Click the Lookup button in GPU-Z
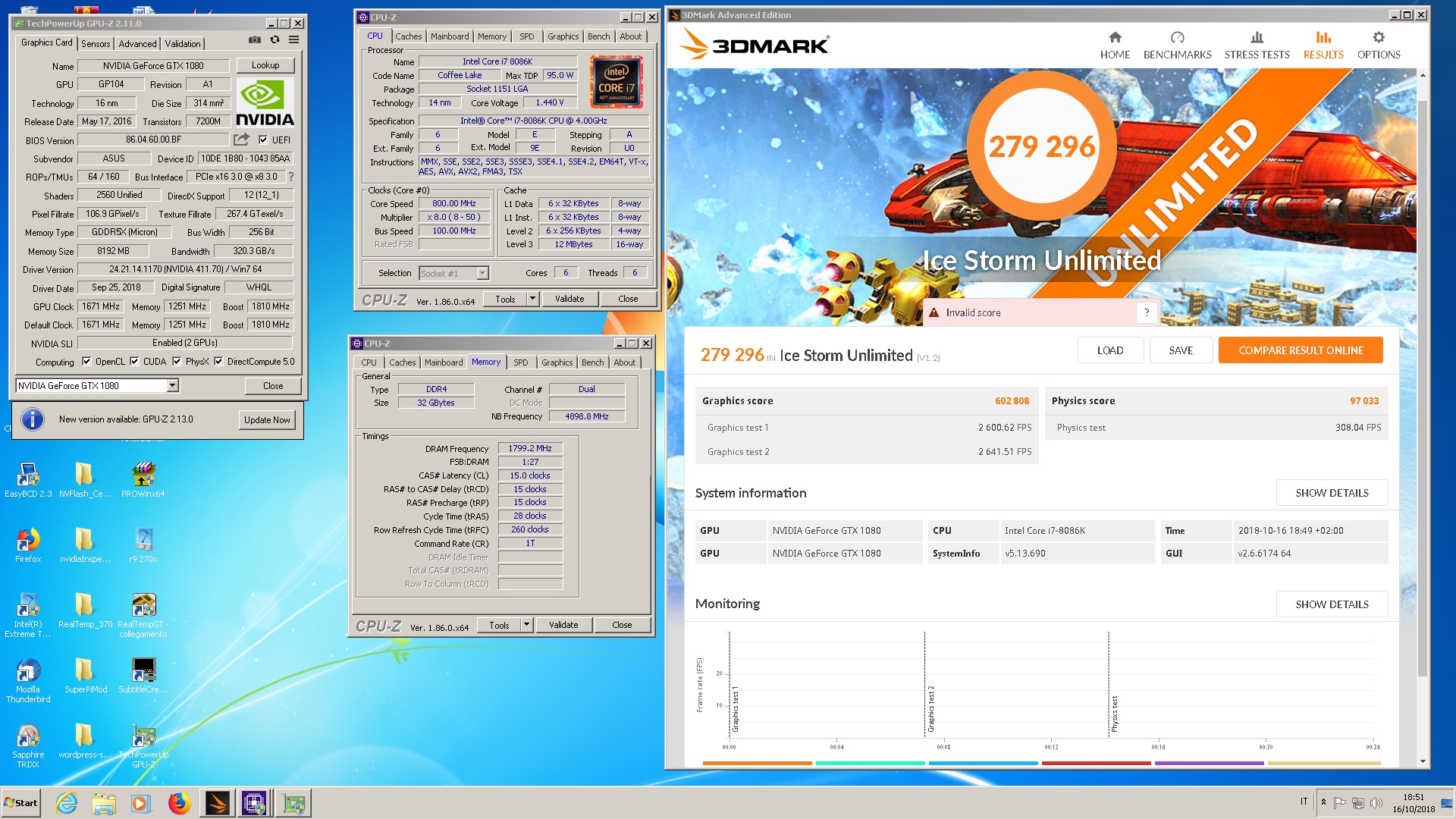Screen dimensions: 1456x819 pyautogui.click(x=265, y=65)
